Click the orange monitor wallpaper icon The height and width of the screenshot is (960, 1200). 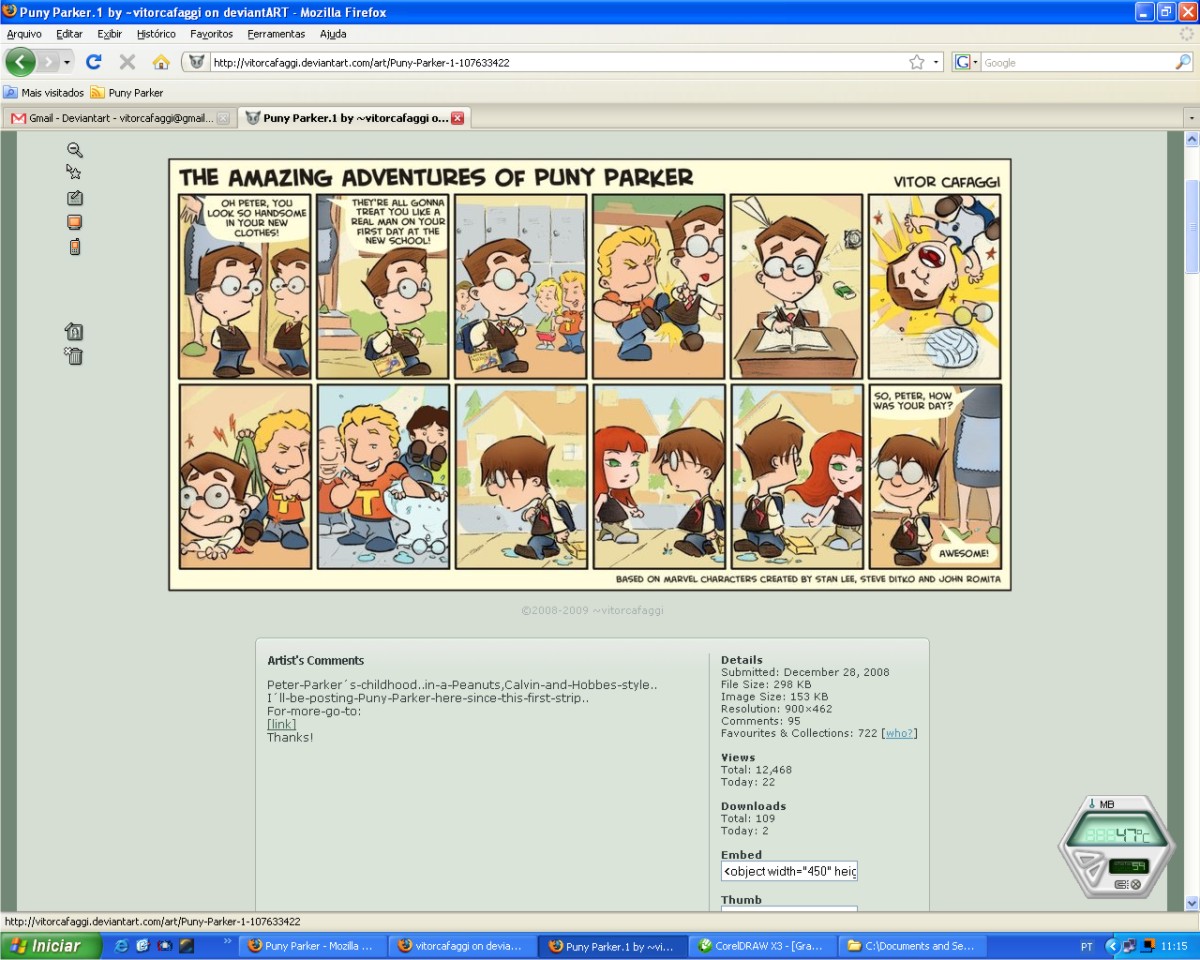74,222
